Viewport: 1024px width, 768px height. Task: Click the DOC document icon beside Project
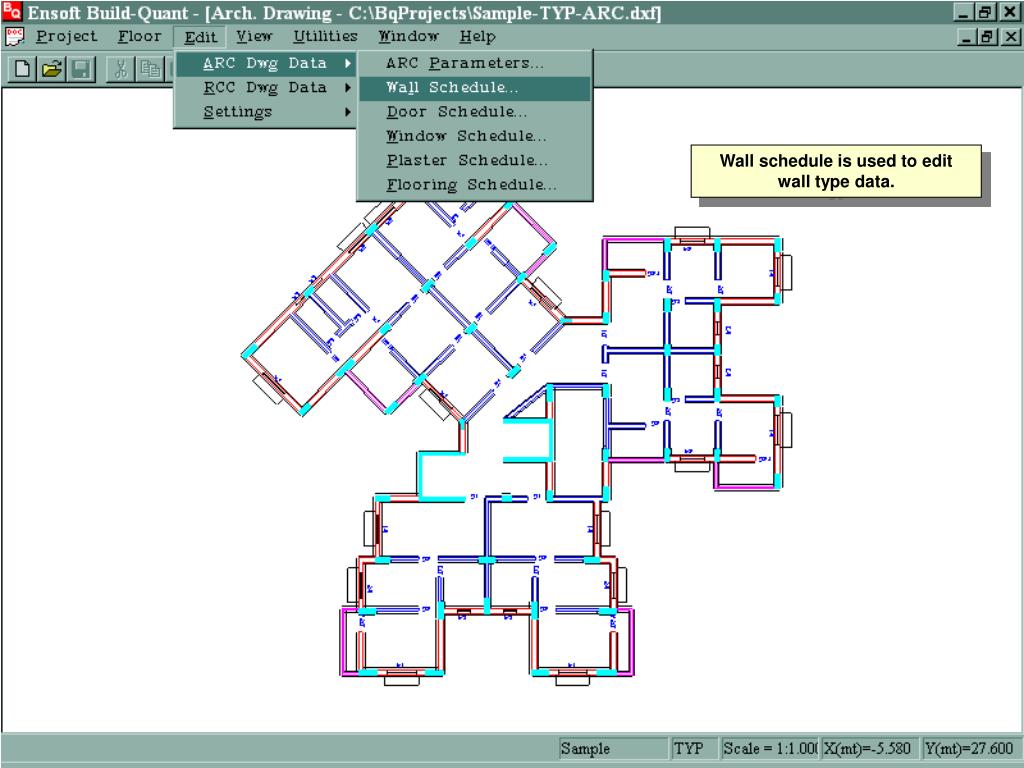[x=14, y=37]
